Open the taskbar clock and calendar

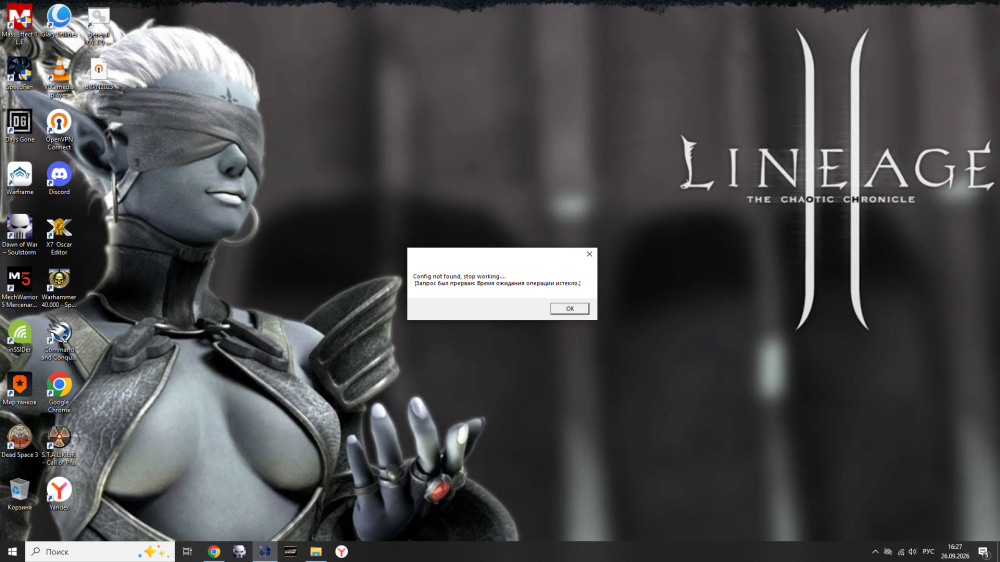coord(955,551)
